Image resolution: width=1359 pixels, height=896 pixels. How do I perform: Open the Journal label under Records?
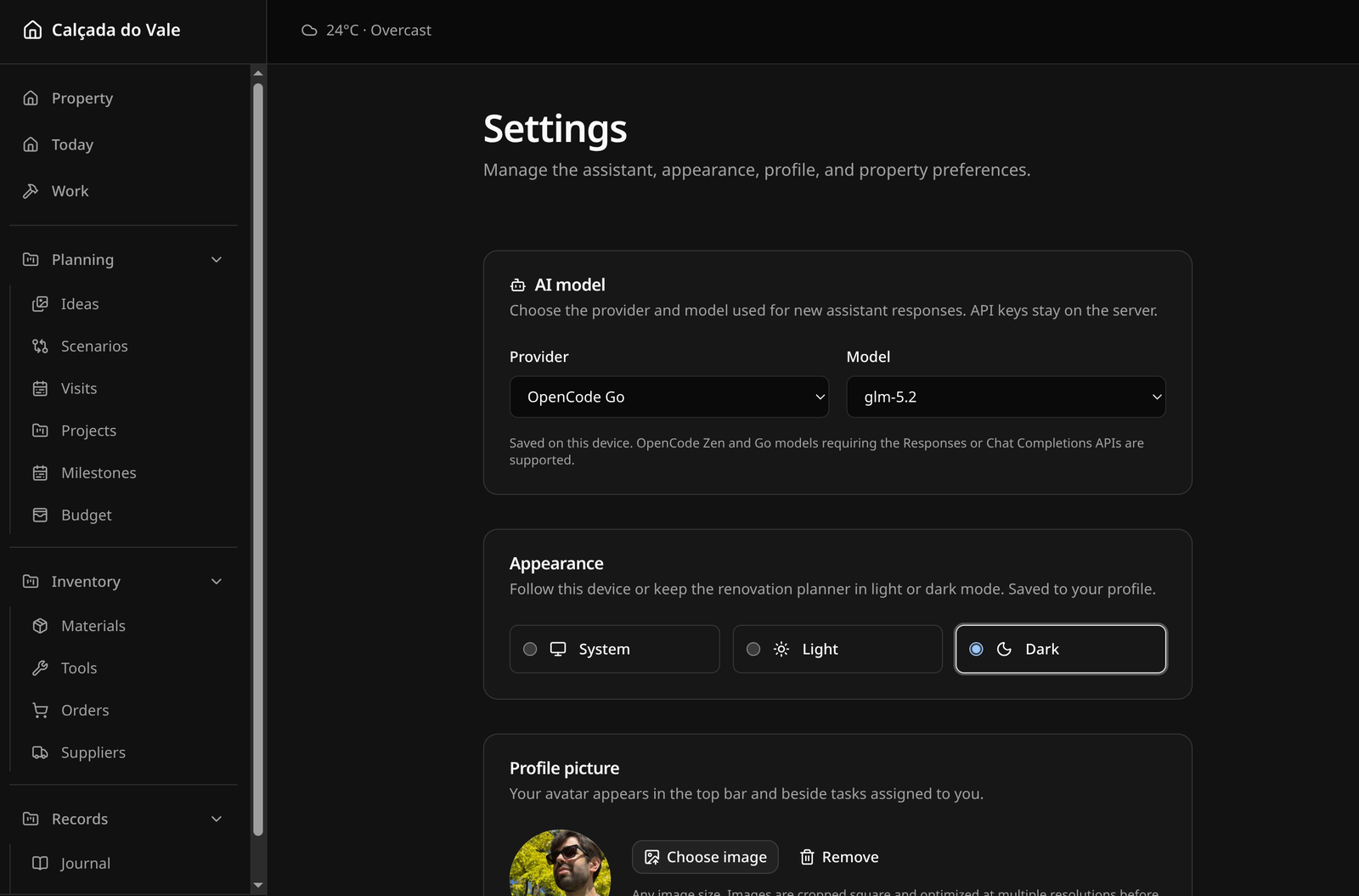click(85, 863)
